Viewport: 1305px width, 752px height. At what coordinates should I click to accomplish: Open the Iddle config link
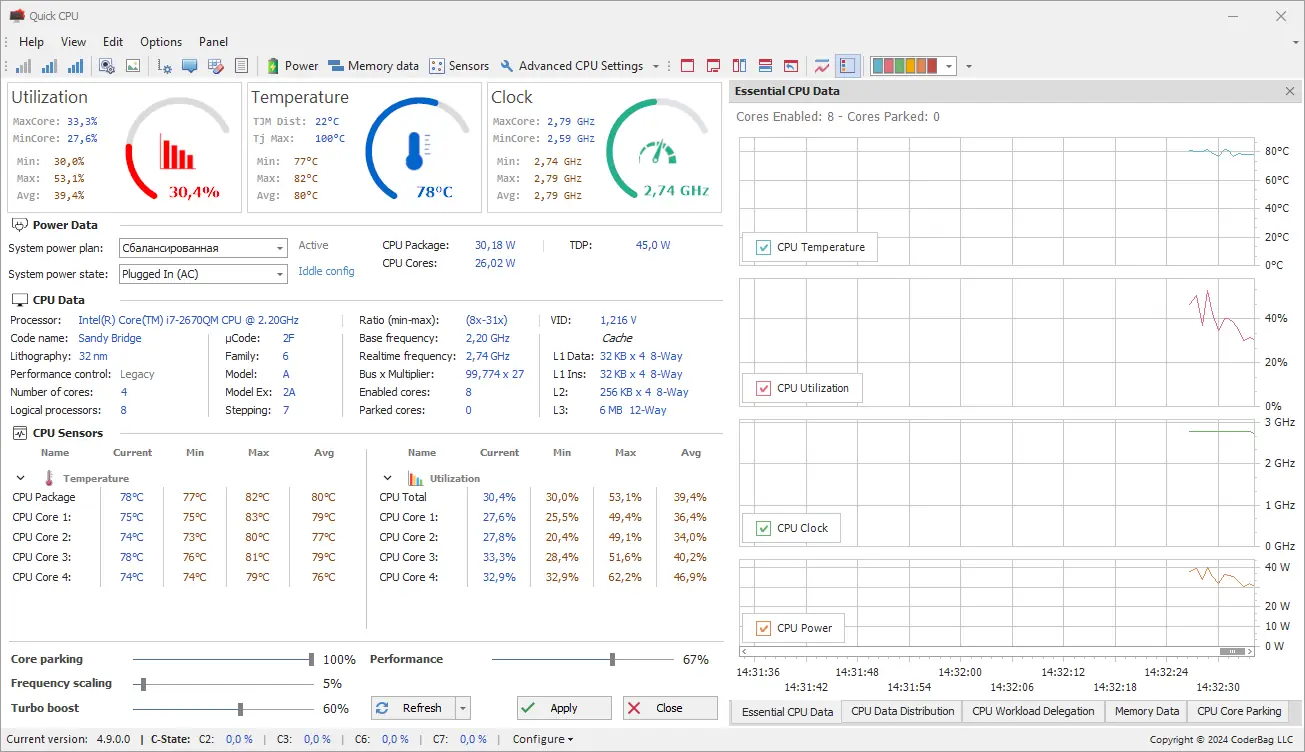point(326,271)
